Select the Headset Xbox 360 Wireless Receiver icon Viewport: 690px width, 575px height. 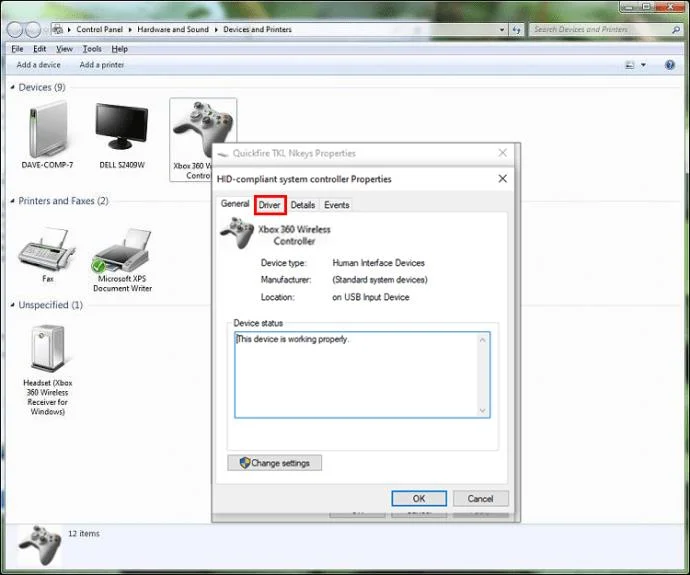pyautogui.click(x=48, y=348)
